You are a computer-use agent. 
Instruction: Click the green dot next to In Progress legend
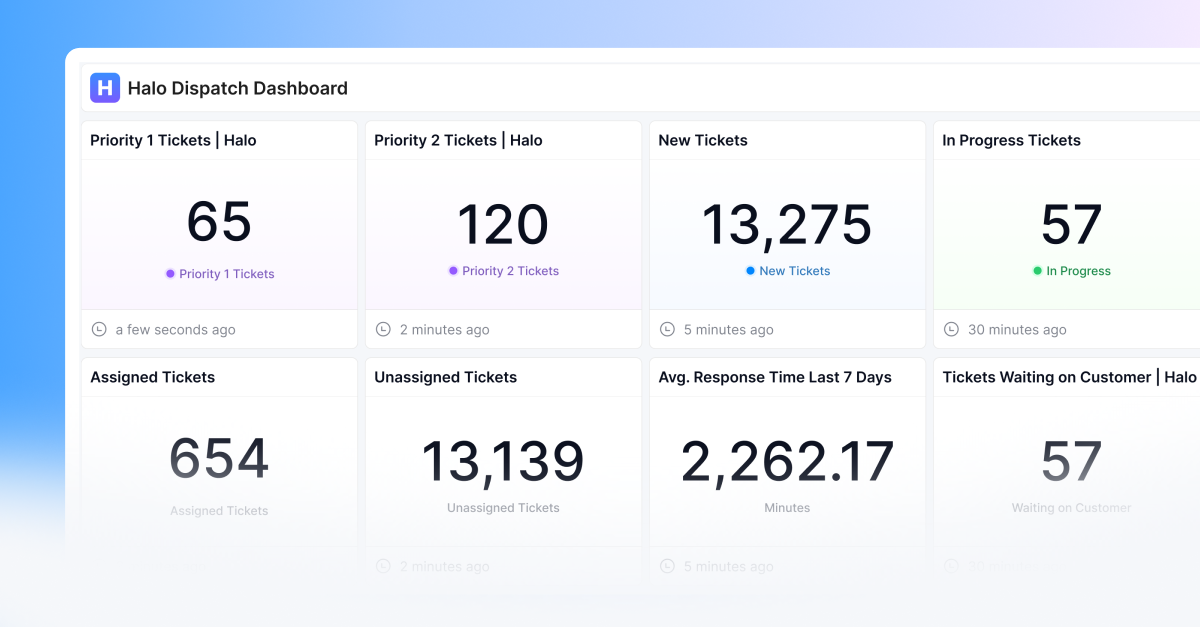1037,270
